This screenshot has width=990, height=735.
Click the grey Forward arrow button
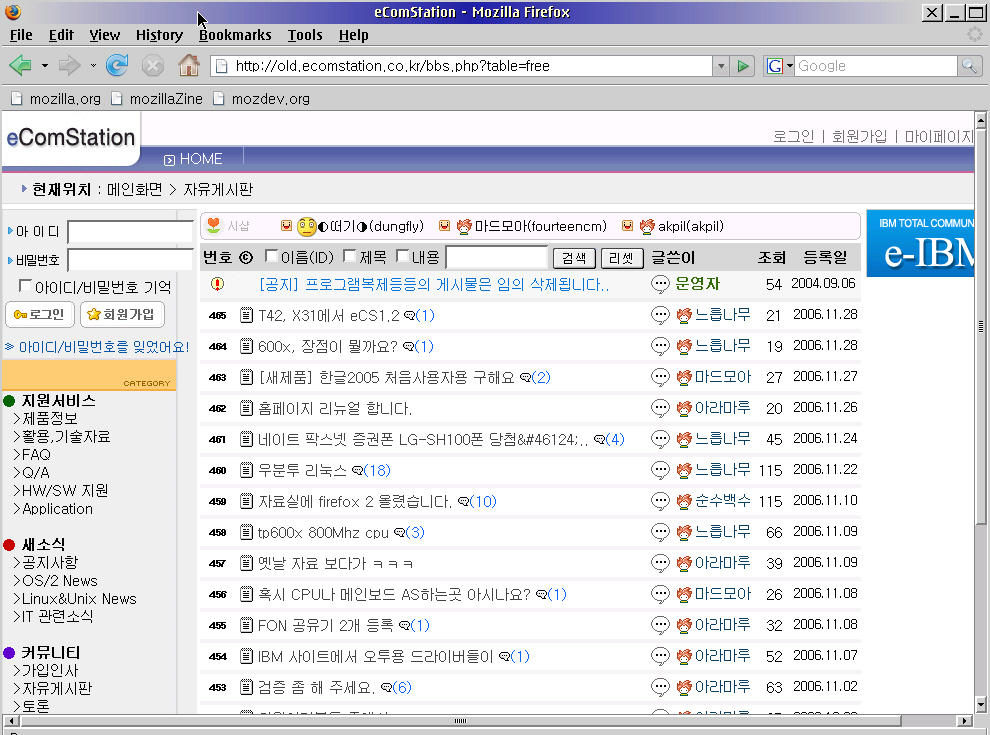coord(69,65)
